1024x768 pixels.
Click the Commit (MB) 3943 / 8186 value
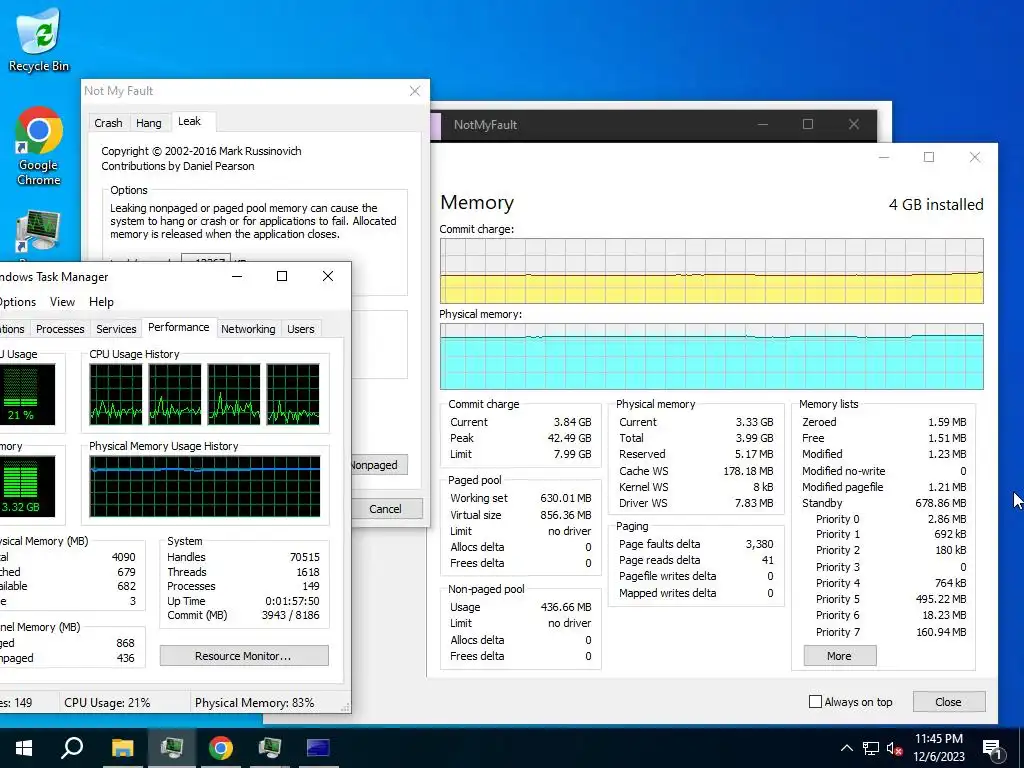(x=290, y=616)
